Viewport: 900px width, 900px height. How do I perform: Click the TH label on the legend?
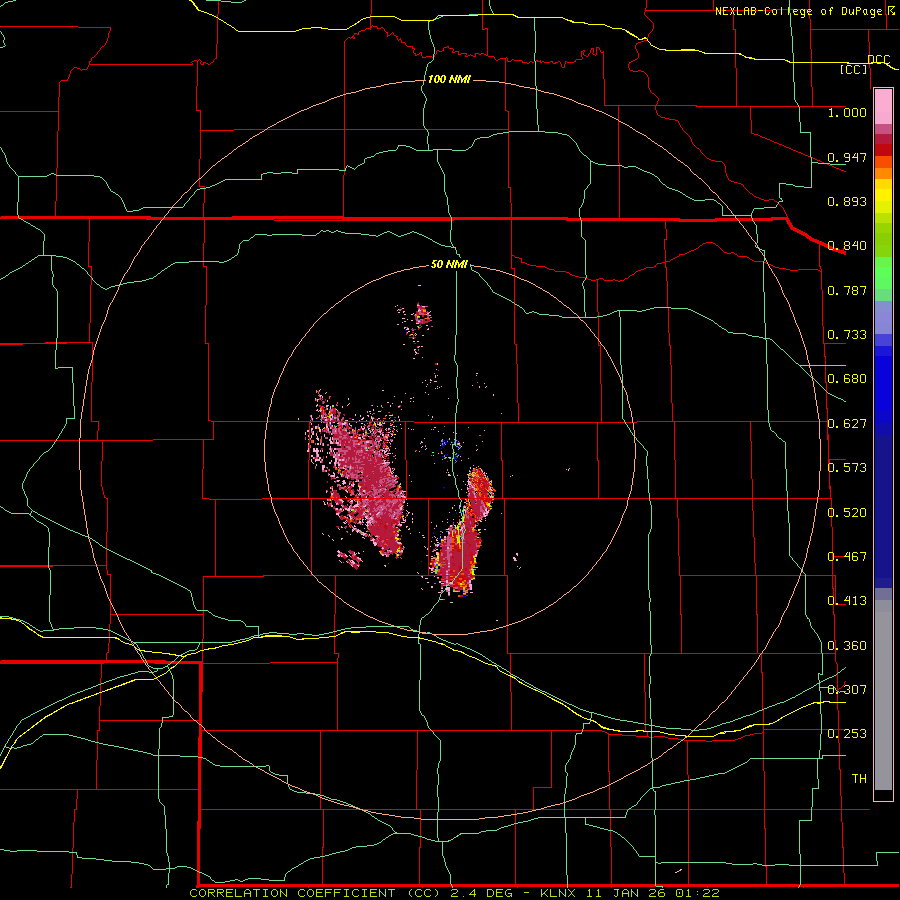click(x=859, y=779)
